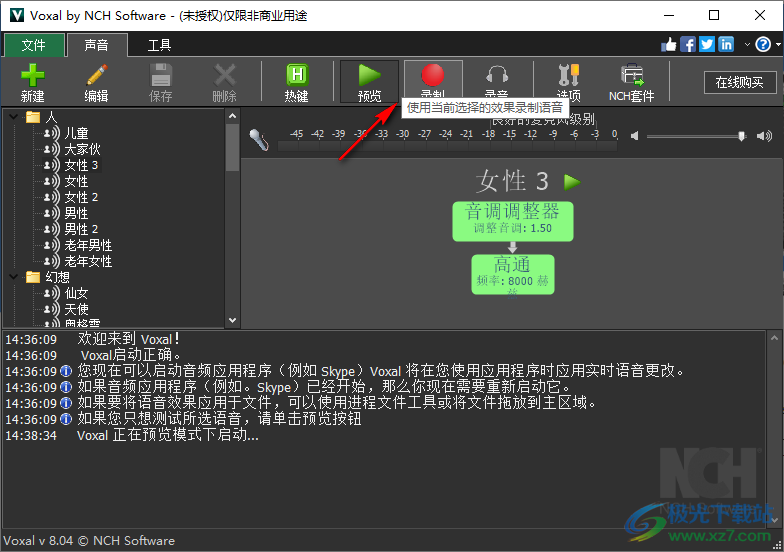Select the 男性 voice

tap(76, 214)
